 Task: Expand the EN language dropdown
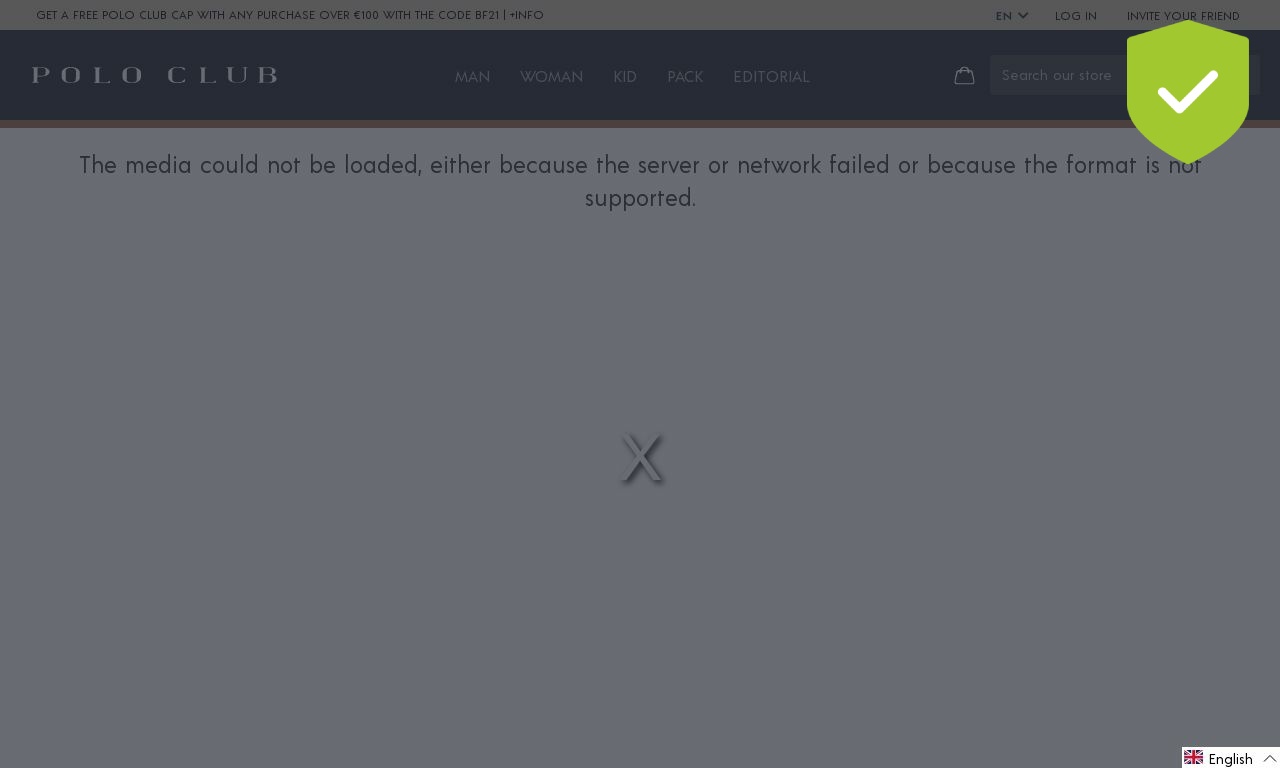point(1011,16)
